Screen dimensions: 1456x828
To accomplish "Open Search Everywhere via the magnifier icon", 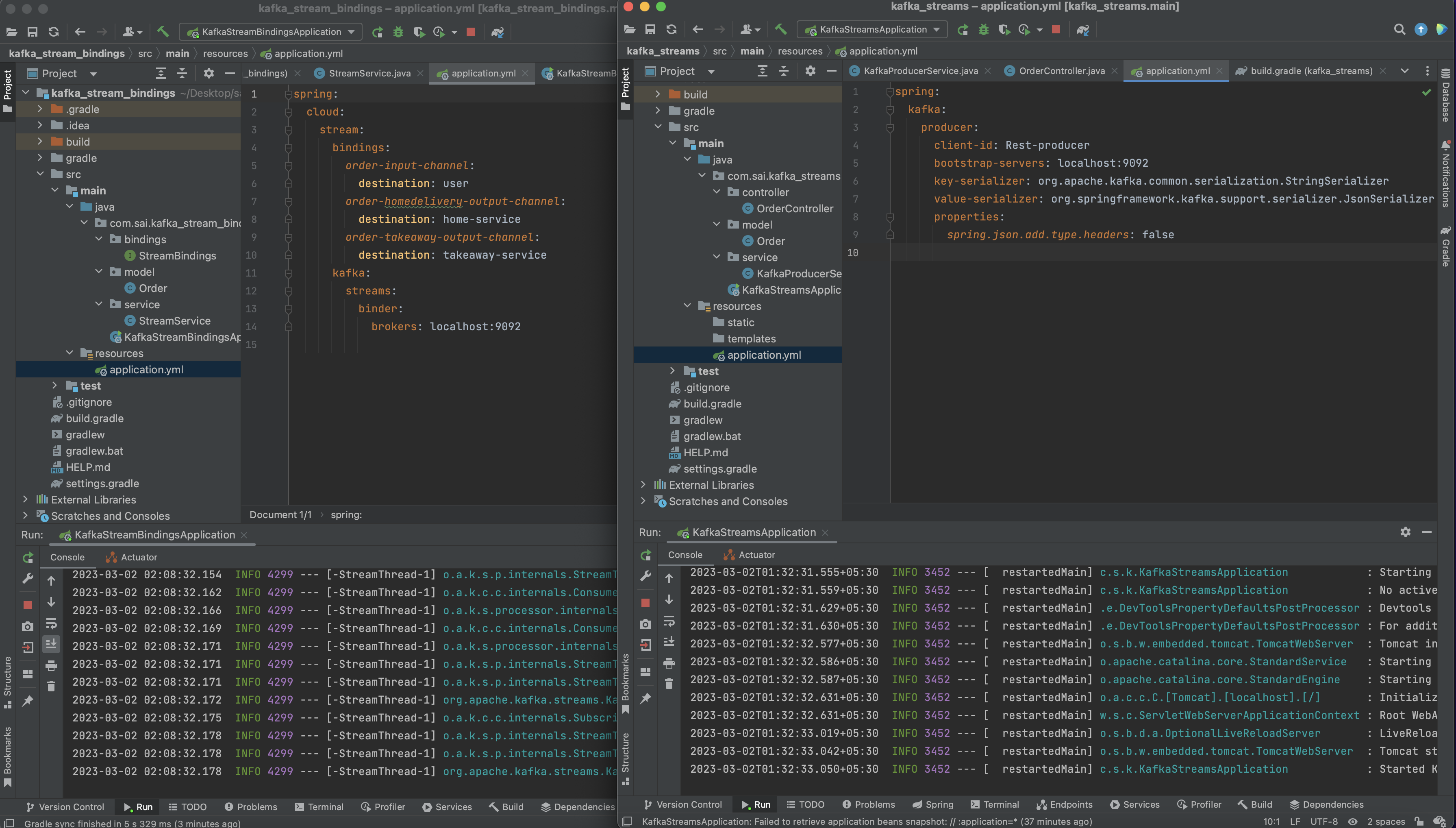I will click(1400, 29).
